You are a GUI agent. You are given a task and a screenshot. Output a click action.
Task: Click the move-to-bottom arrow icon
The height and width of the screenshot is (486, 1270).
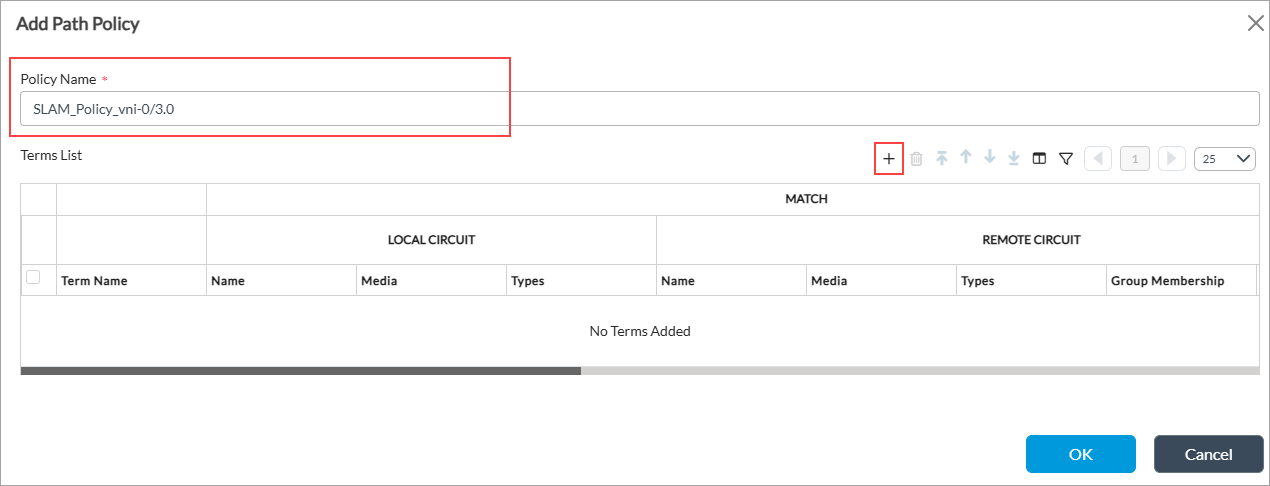[x=1014, y=158]
